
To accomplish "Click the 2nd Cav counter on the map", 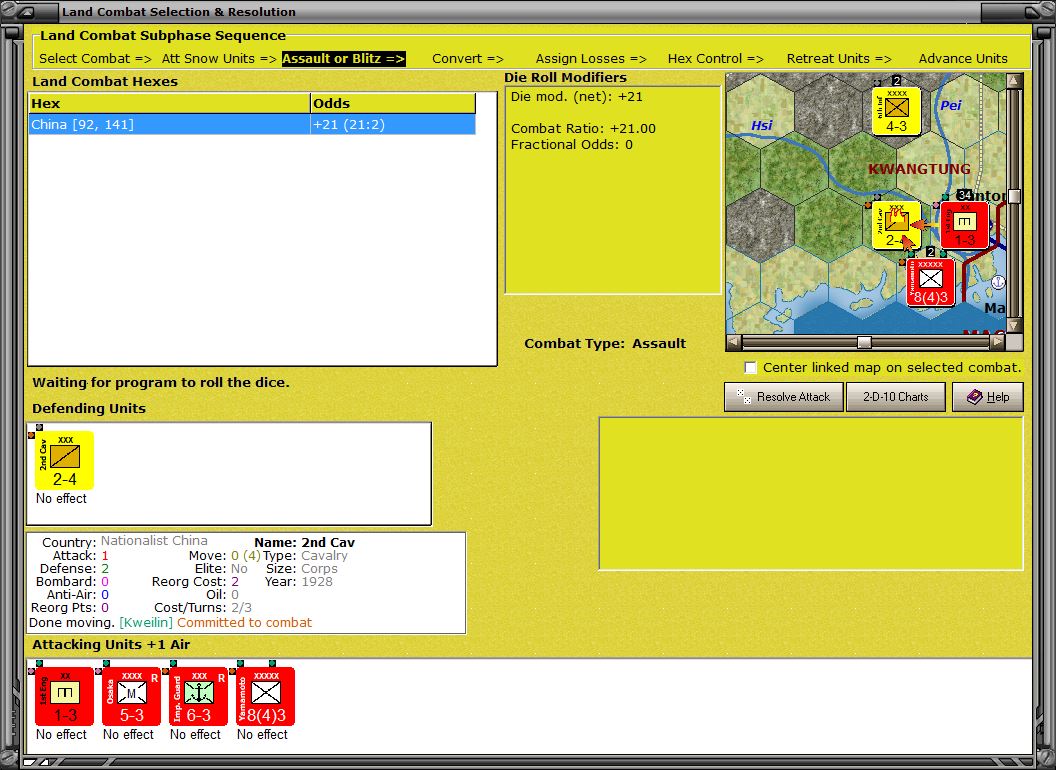I will (896, 226).
